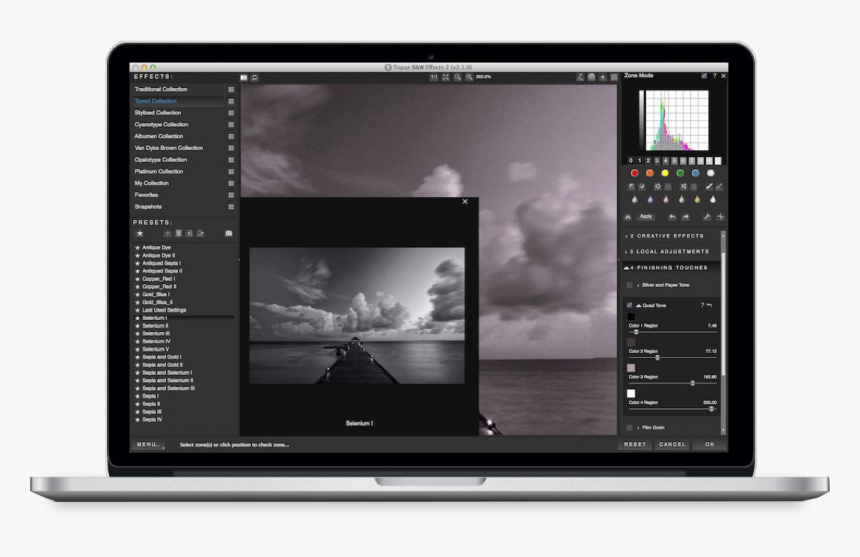The width and height of the screenshot is (860, 557).
Task: Click the Color 1 Region black swatch
Action: (x=631, y=316)
